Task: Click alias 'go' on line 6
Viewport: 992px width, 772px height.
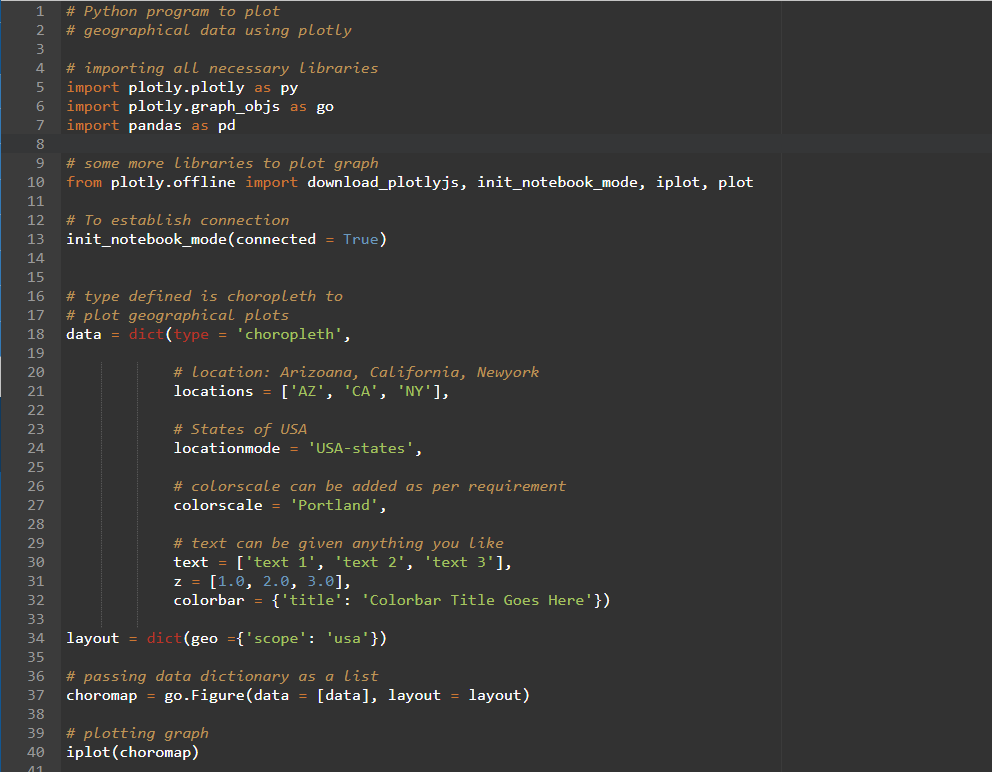Action: [x=325, y=106]
